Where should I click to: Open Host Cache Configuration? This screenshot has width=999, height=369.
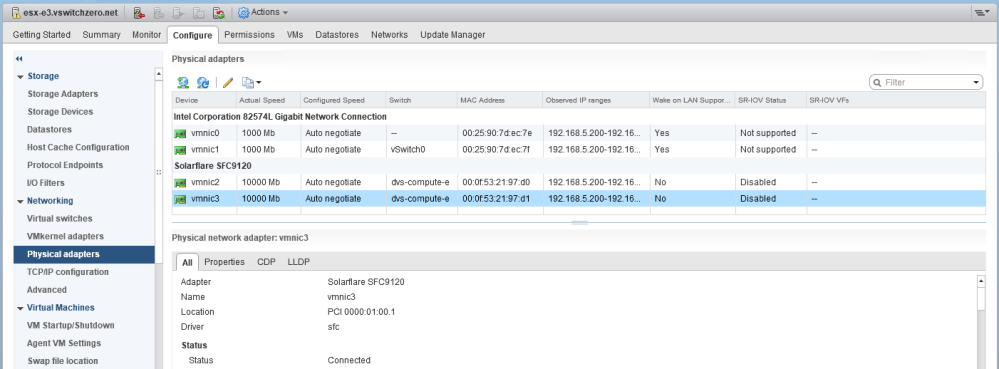tap(78, 147)
